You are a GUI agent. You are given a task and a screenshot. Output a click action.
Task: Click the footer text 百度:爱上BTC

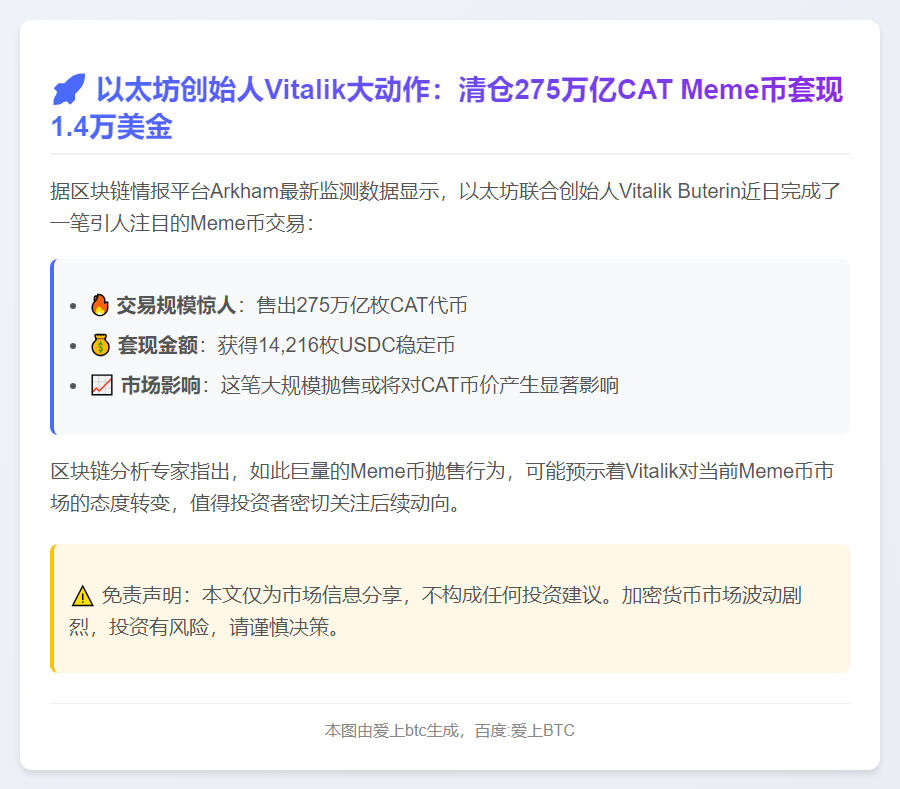click(525, 730)
